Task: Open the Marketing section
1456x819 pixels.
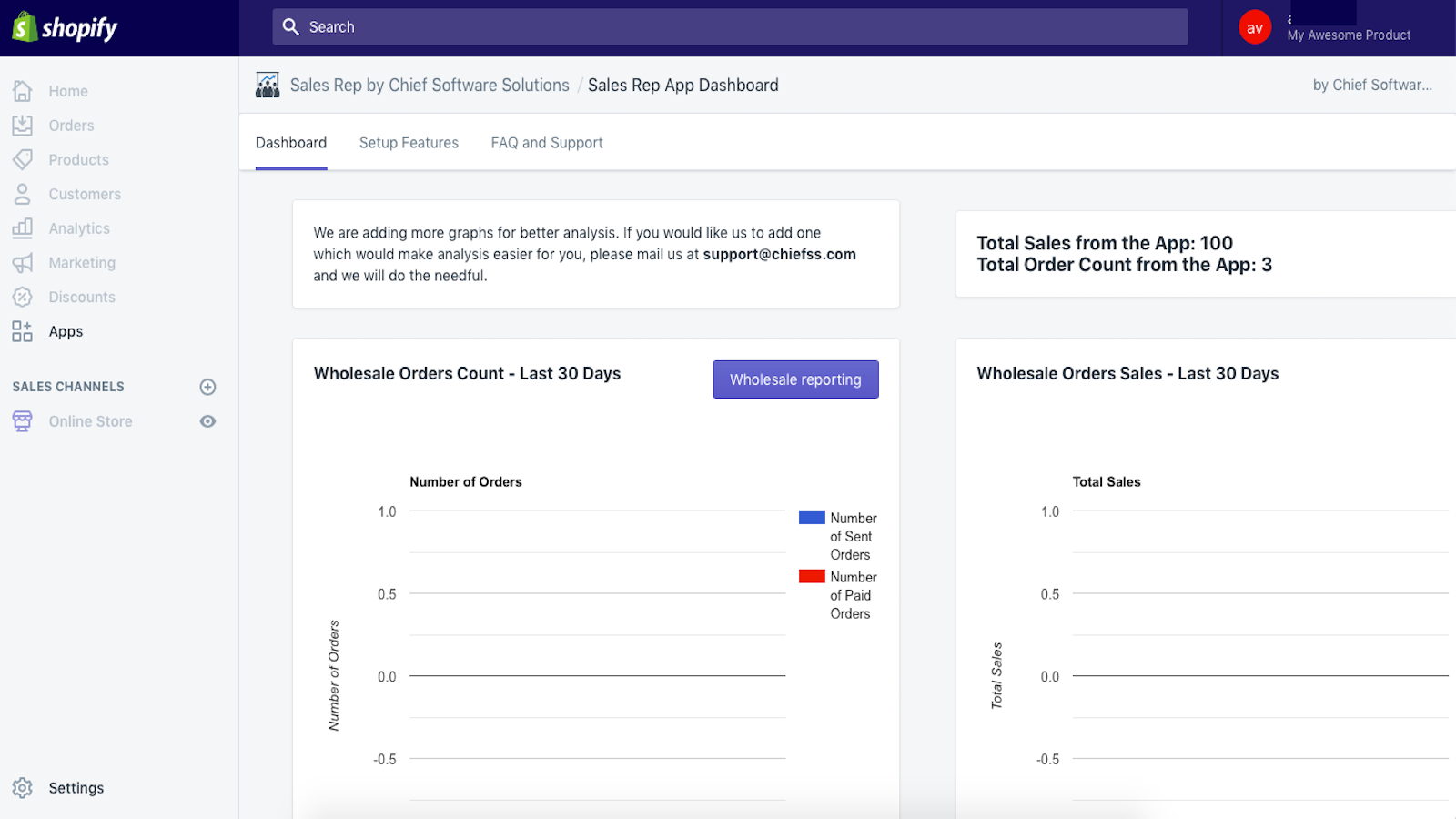Action: point(82,263)
